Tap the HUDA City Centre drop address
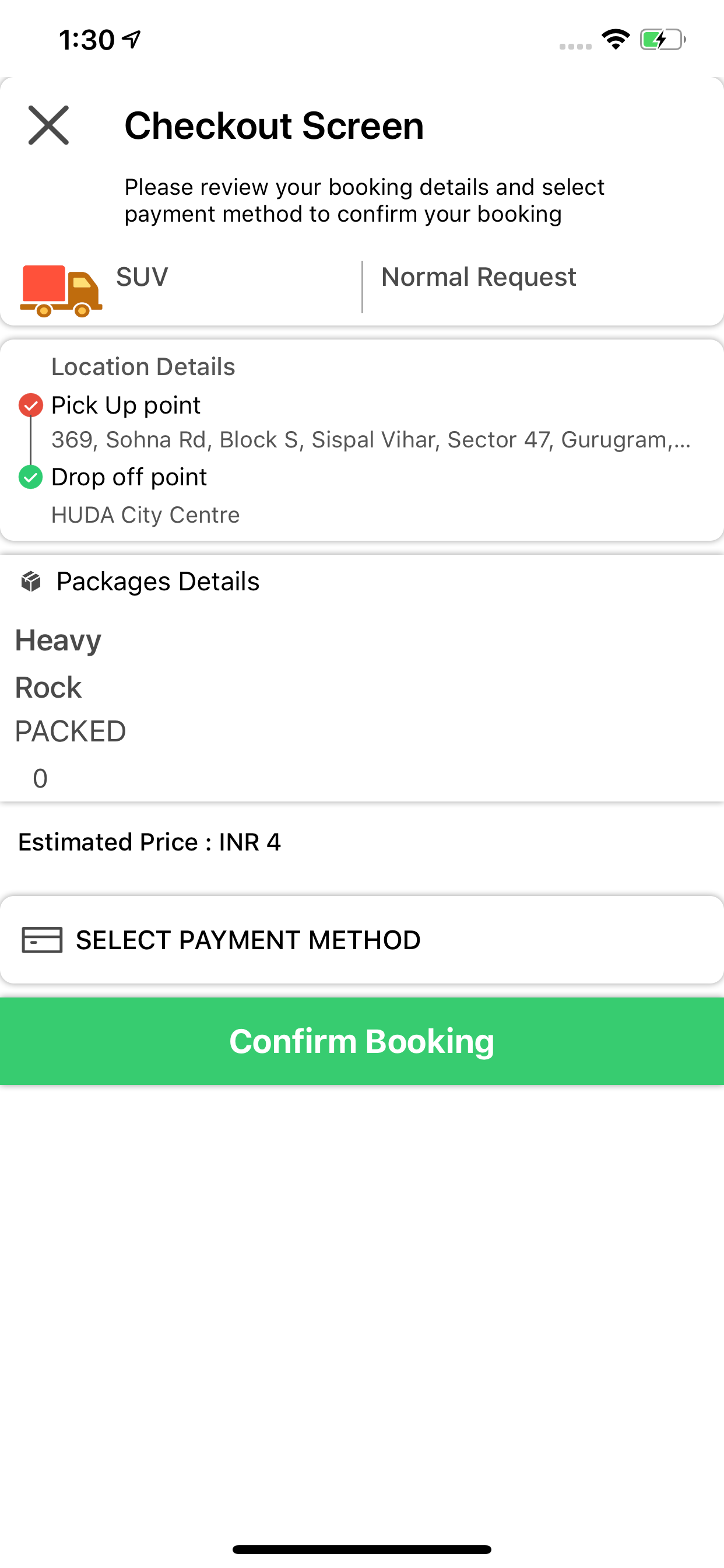Viewport: 724px width, 1568px height. 145,515
